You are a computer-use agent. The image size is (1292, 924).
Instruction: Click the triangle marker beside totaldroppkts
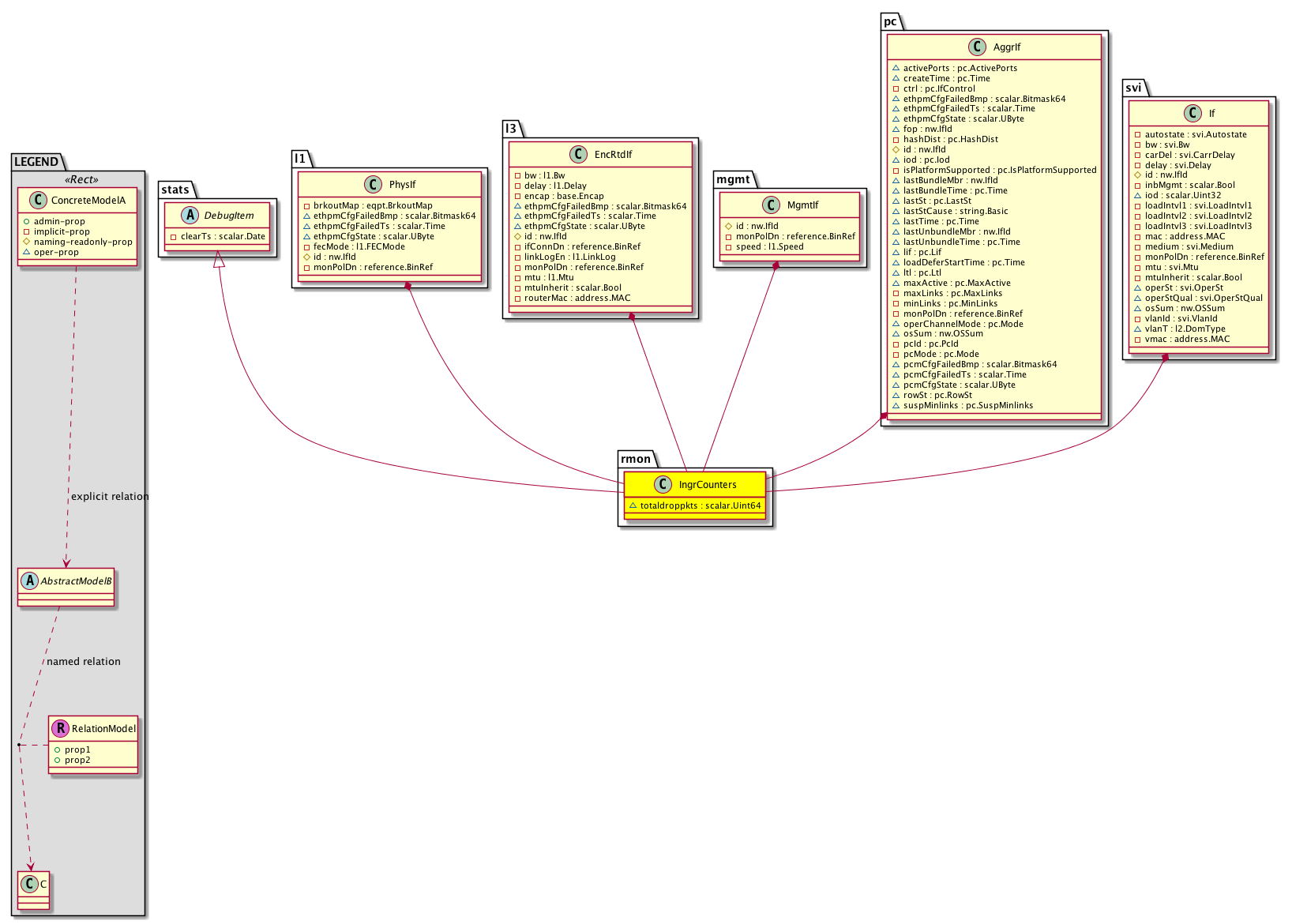click(633, 505)
